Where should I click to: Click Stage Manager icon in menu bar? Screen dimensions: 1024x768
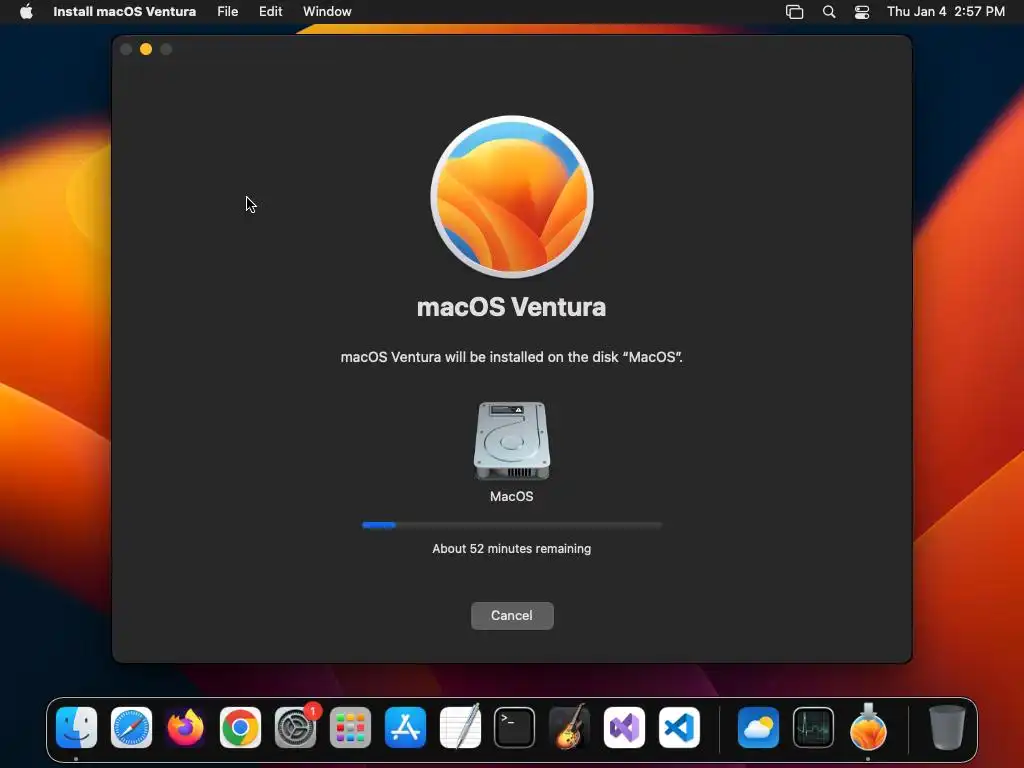tap(794, 12)
